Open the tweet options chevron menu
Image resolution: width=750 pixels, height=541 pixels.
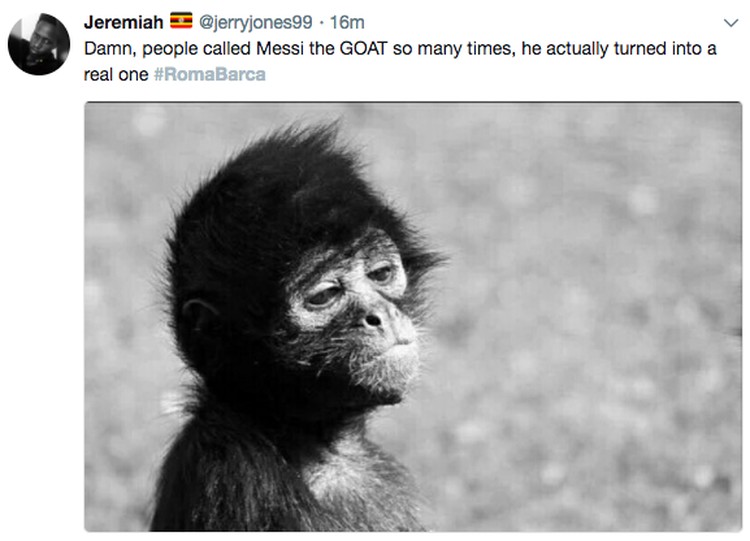(731, 23)
